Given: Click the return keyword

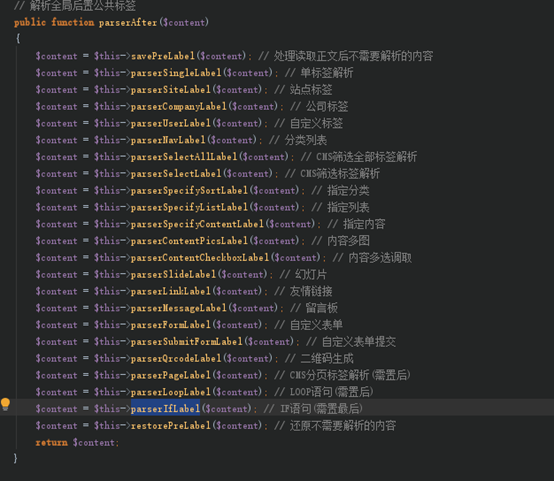Looking at the screenshot, I should pyautogui.click(x=52, y=442).
